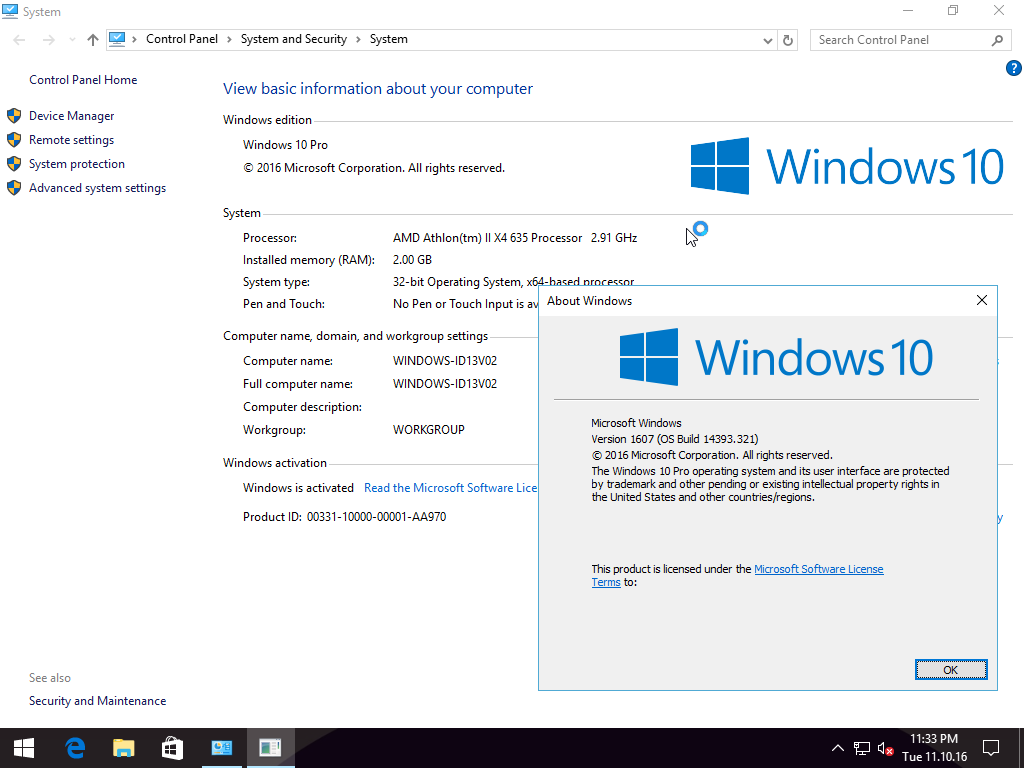1024x768 pixels.
Task: Open Security and Maintenance link
Action: click(x=97, y=701)
